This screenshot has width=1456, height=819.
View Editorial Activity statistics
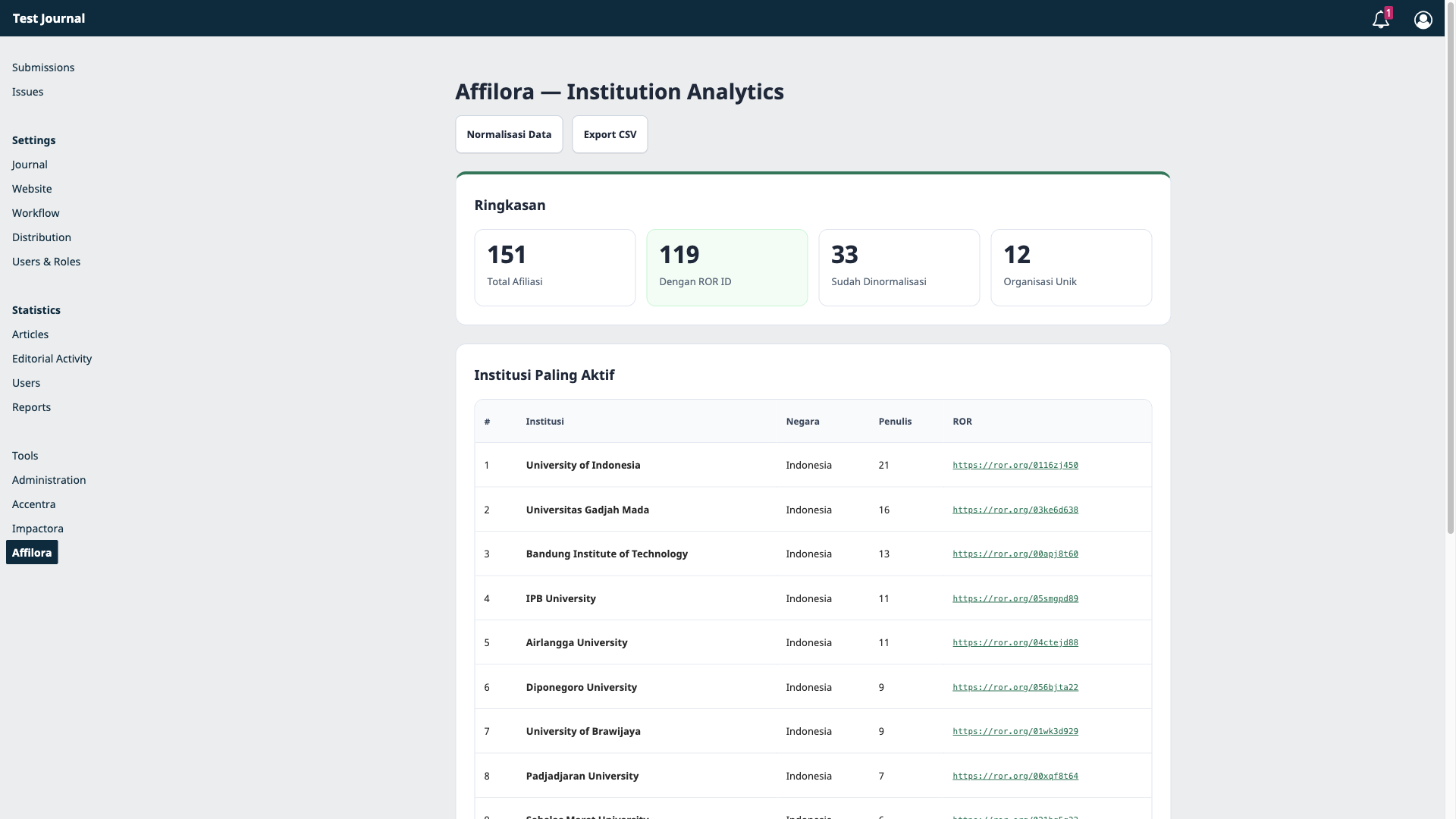(52, 359)
